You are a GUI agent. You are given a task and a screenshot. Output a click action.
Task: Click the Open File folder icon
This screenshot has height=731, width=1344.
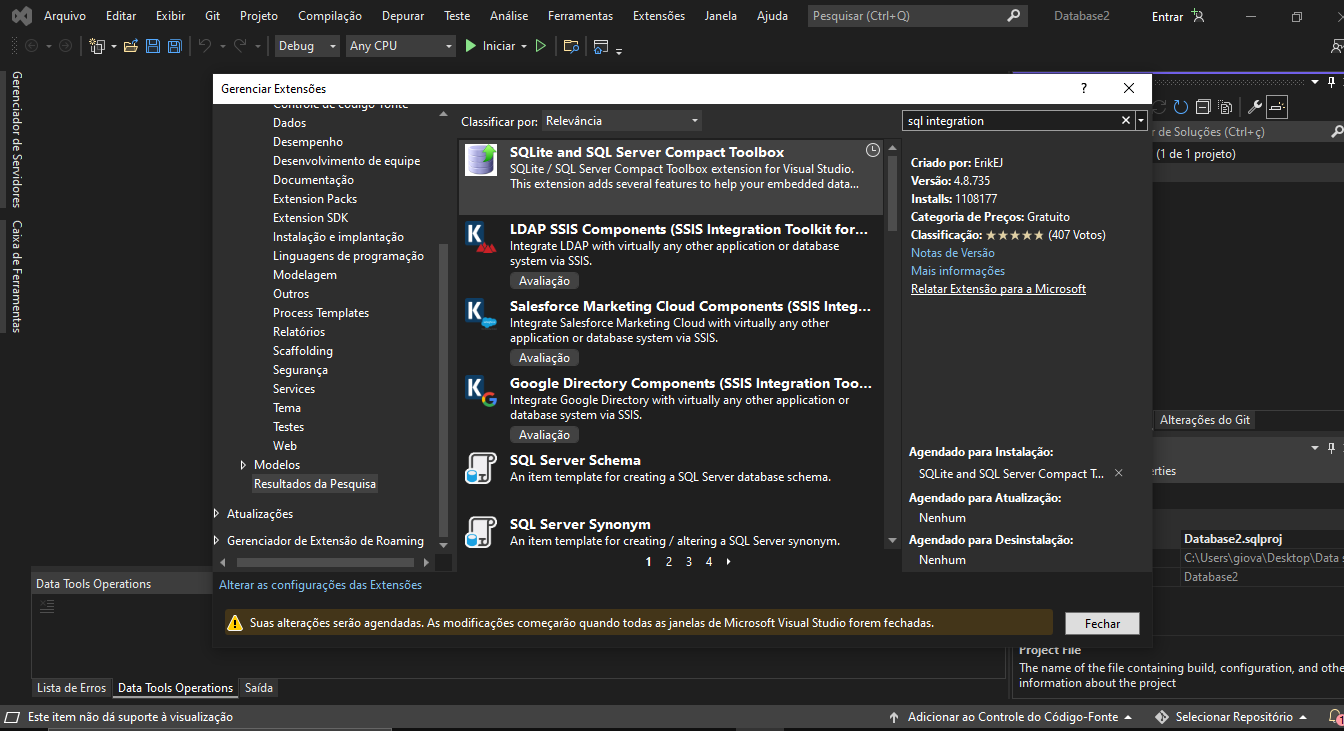130,46
